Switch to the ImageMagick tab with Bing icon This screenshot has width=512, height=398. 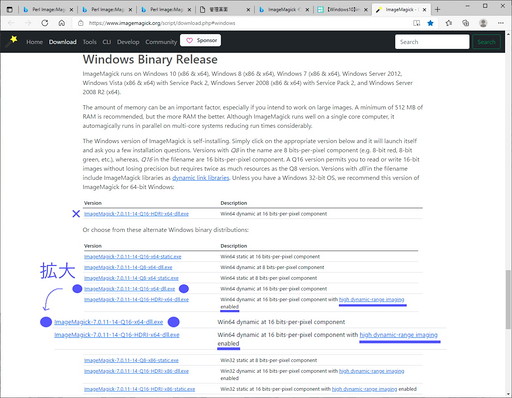[283, 10]
